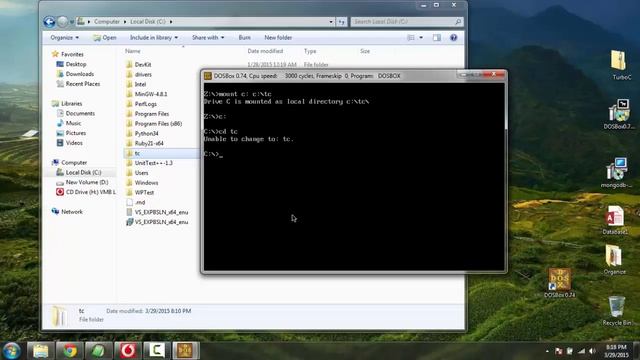Open view options dropdown arrow
This screenshot has height=360, width=640.
[x=421, y=38]
